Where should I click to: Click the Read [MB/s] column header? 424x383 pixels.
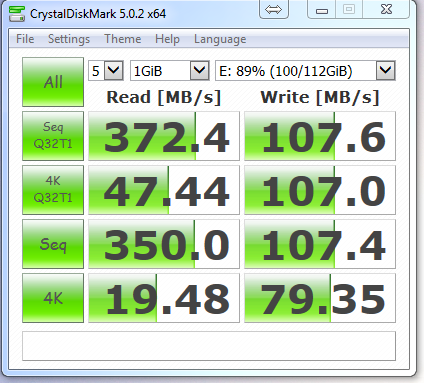164,98
